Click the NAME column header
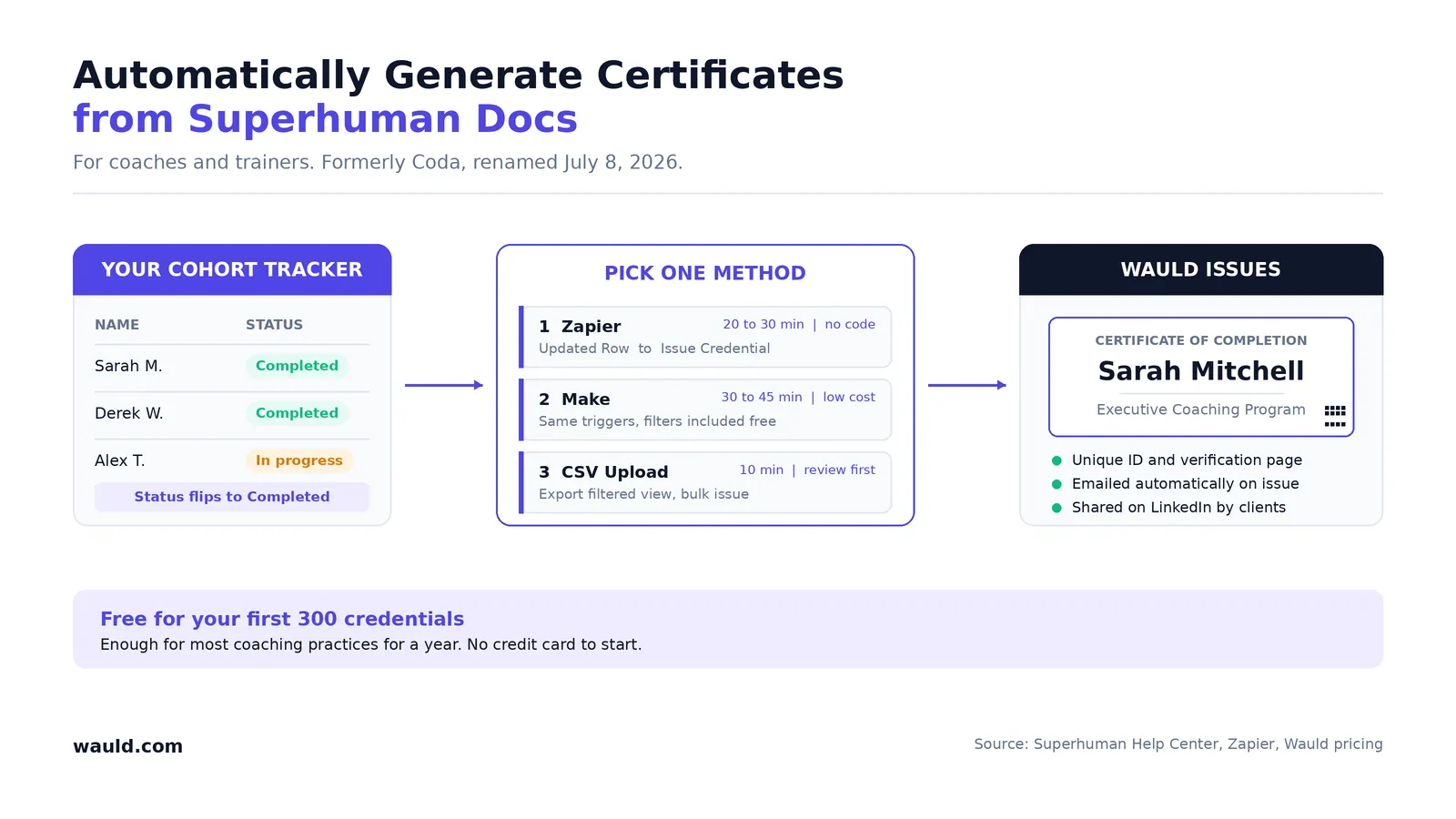Image resolution: width=1456 pixels, height=819 pixels. click(x=117, y=325)
